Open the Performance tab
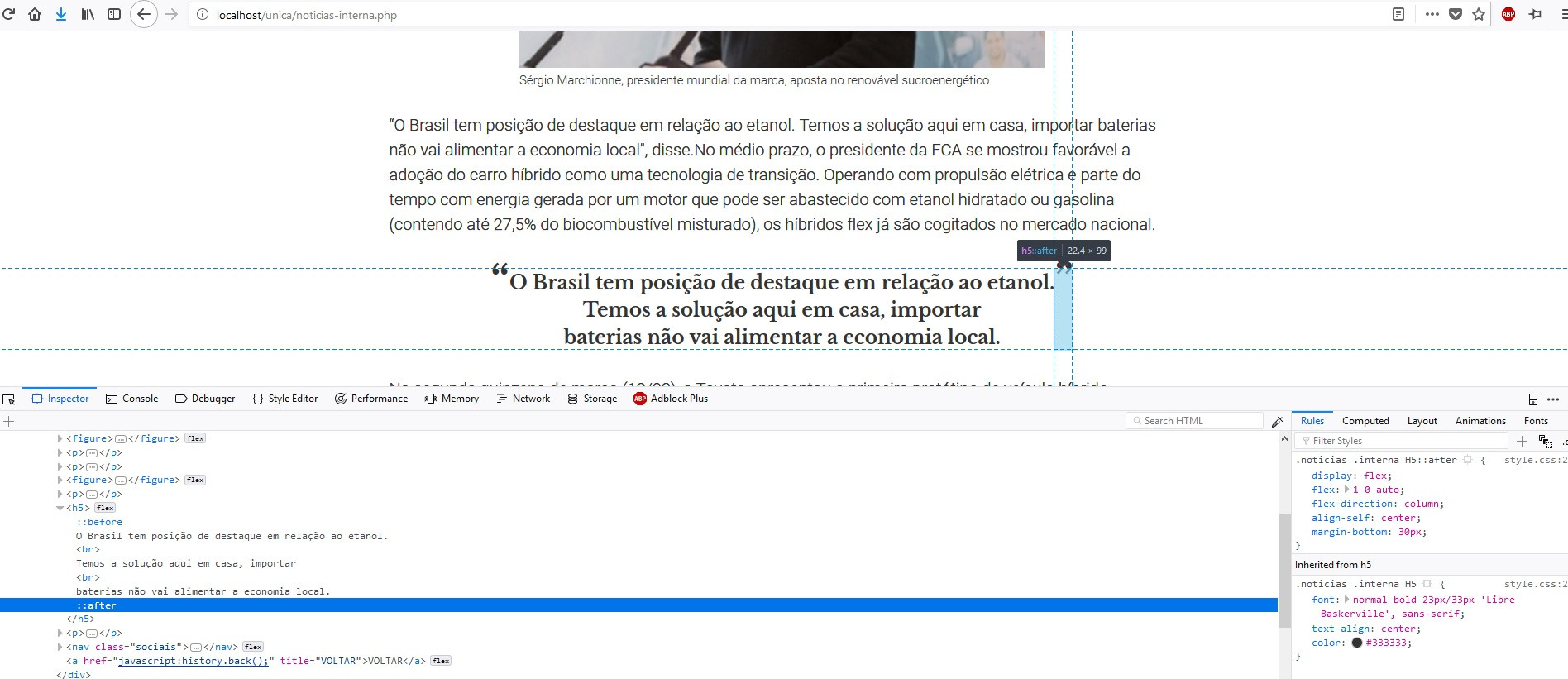The image size is (1568, 679). tap(371, 399)
